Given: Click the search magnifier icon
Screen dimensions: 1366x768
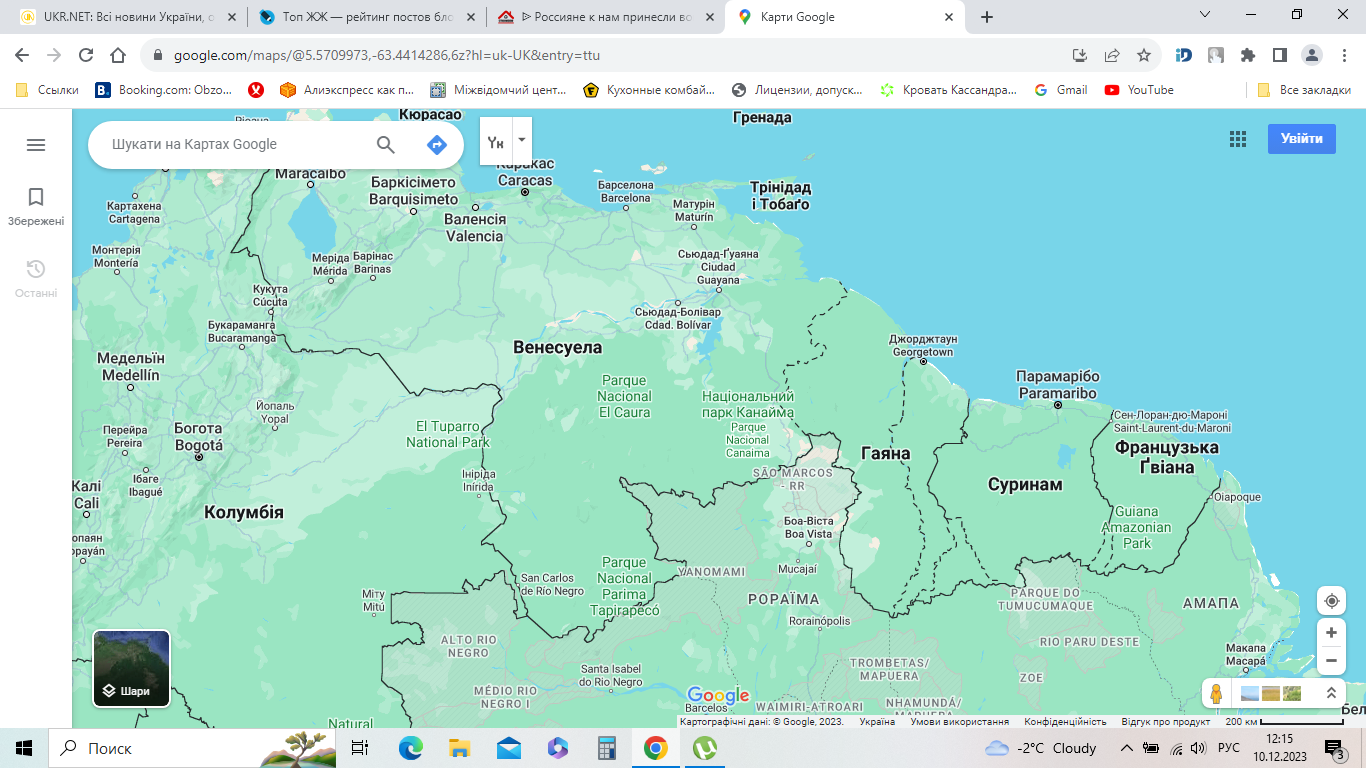Looking at the screenshot, I should point(386,145).
